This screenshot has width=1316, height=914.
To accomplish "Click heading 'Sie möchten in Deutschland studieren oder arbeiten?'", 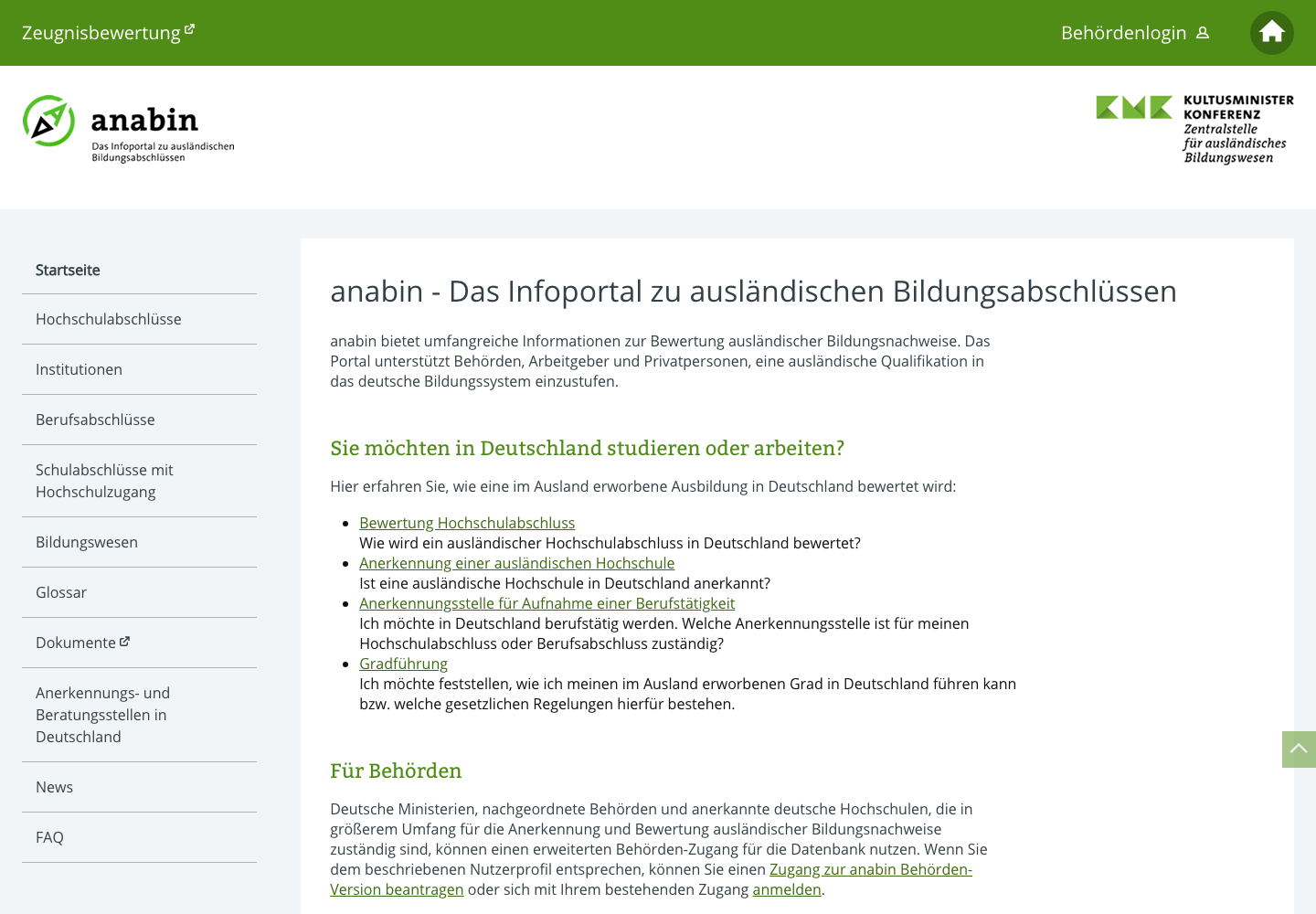I will coord(587,448).
